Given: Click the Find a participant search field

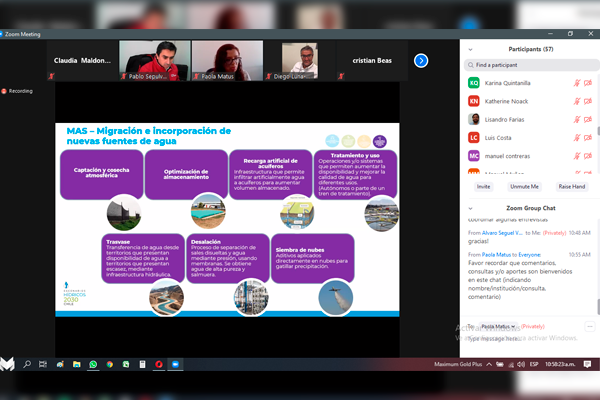Looking at the screenshot, I should point(530,64).
